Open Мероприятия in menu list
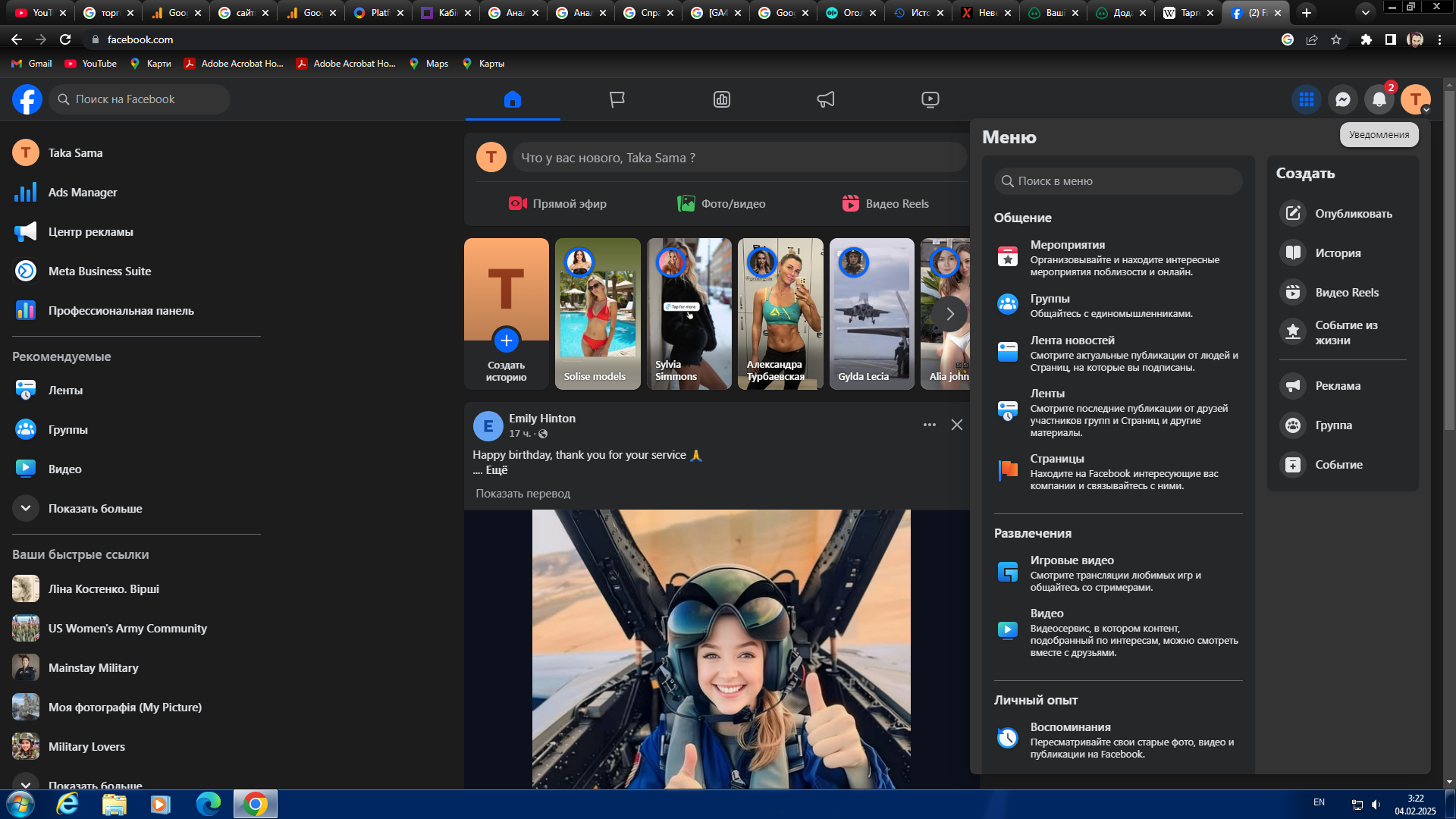 coord(1118,258)
